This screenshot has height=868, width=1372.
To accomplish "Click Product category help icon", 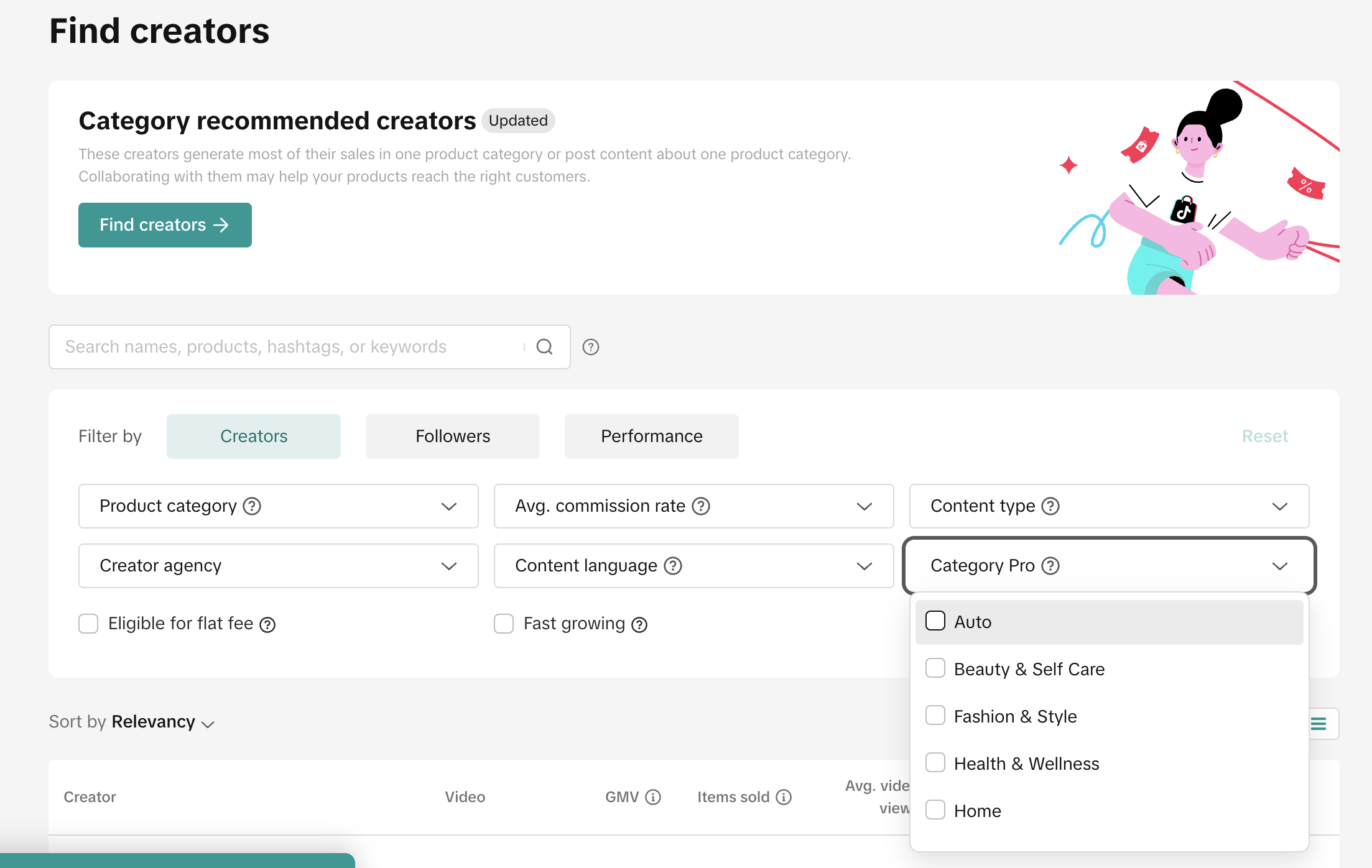I will pyautogui.click(x=252, y=506).
